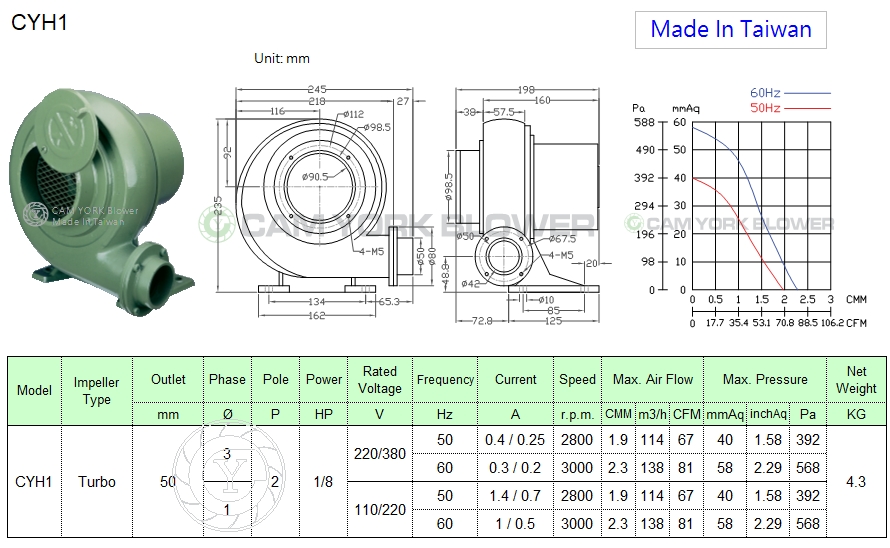This screenshot has height=548, width=890.
Task: Click the Phase column header
Action: 227,380
